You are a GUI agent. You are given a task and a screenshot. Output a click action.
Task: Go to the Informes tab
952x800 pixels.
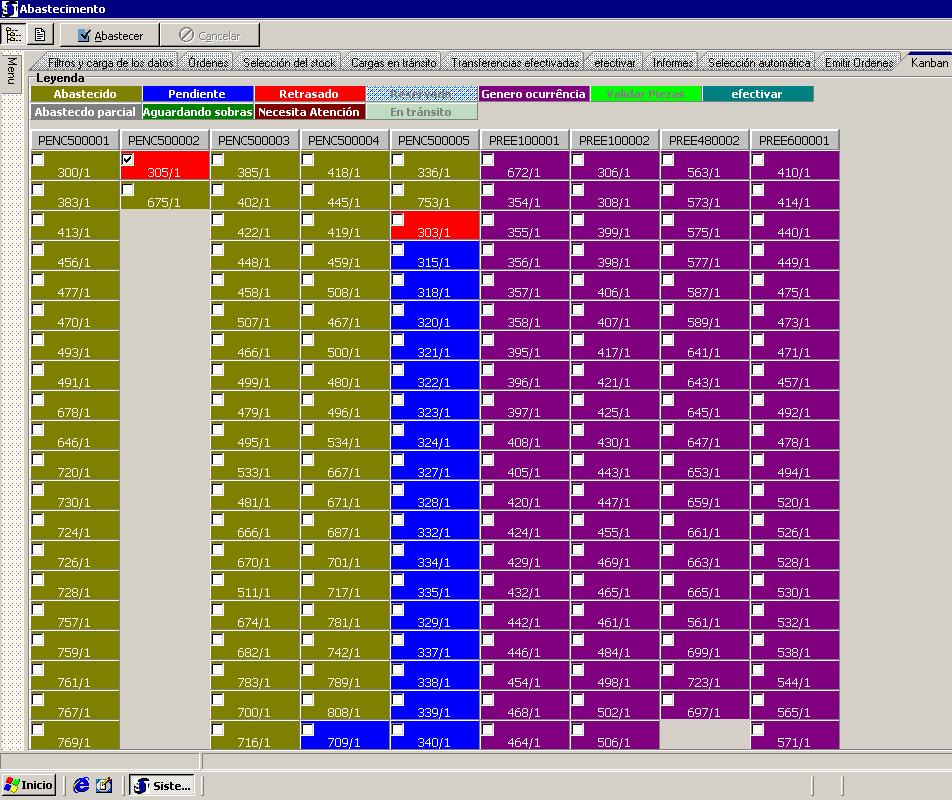tap(672, 63)
